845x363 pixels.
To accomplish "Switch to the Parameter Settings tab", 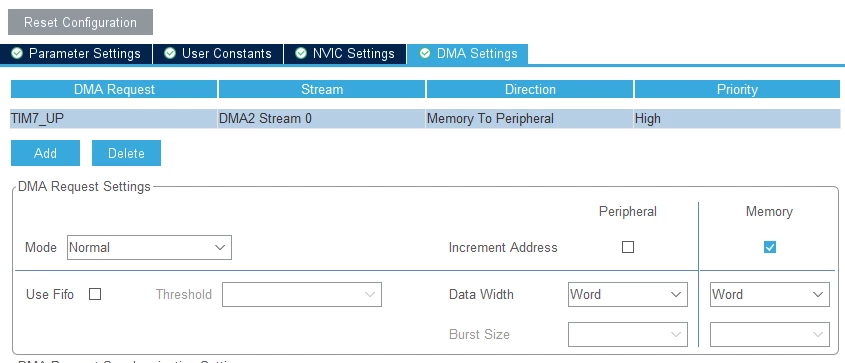I will [x=76, y=53].
